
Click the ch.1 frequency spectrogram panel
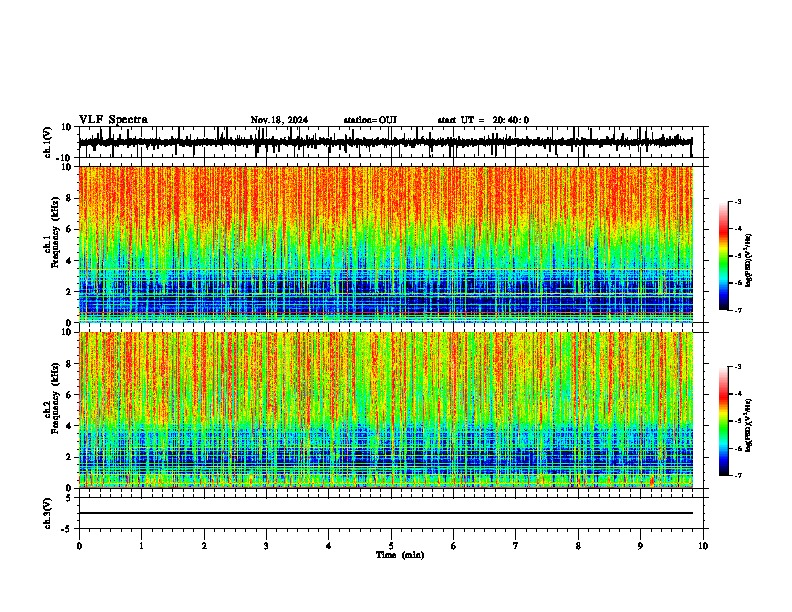pos(391,244)
